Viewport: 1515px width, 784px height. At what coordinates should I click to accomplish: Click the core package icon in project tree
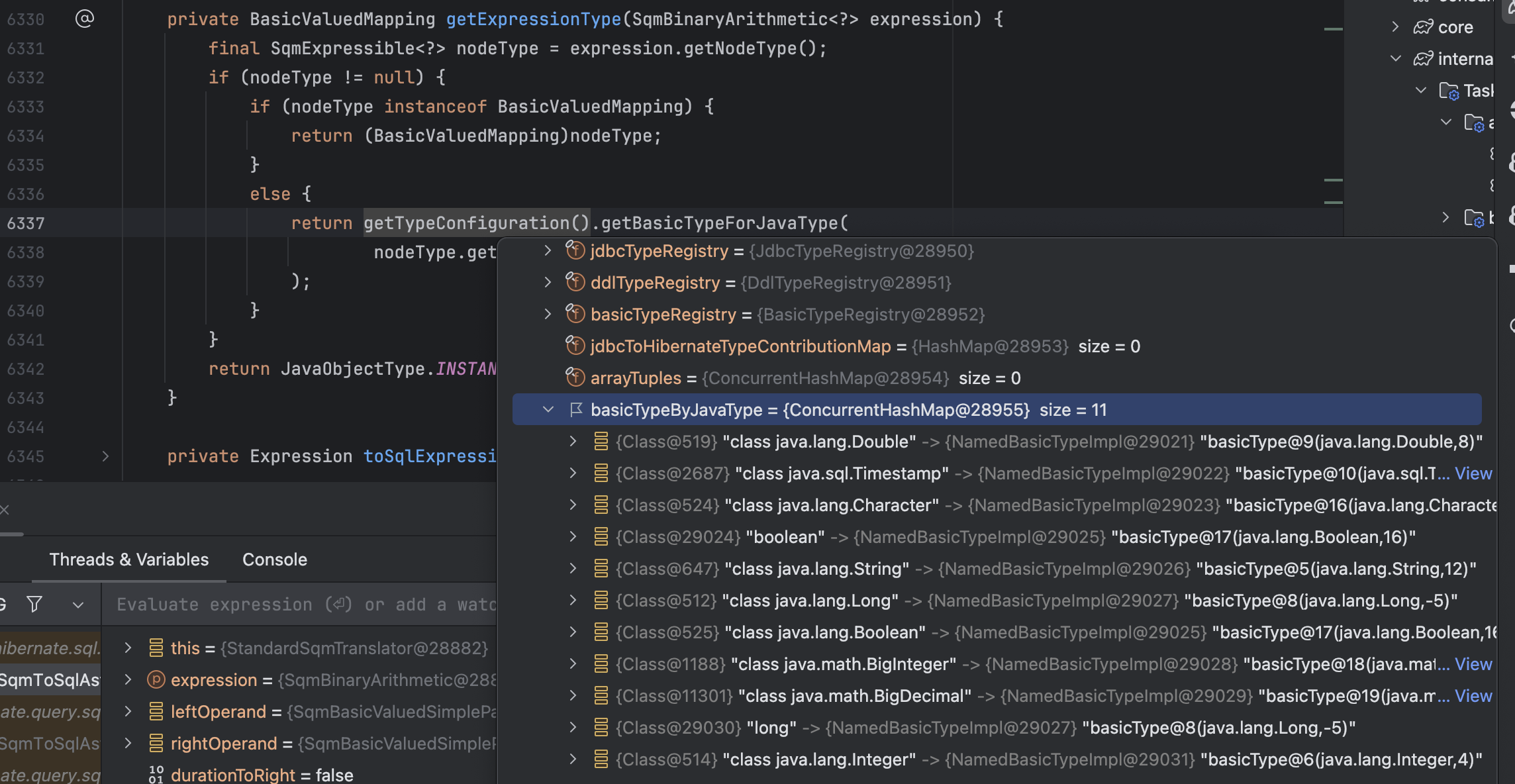coord(1423,27)
